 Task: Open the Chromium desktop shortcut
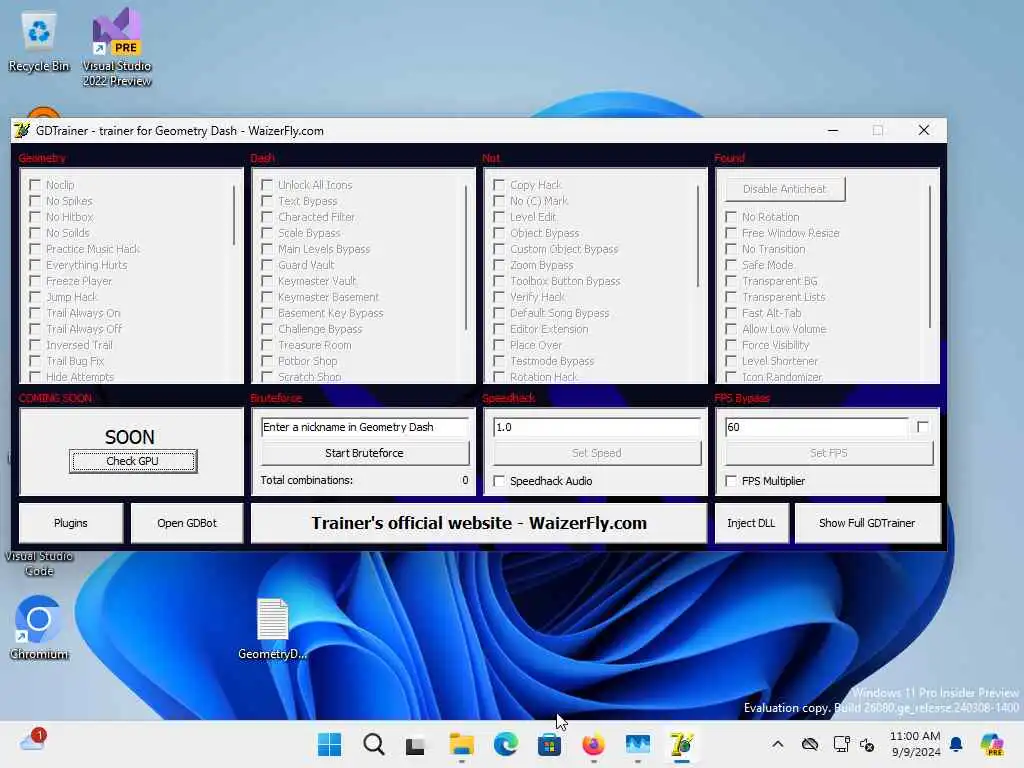point(39,628)
